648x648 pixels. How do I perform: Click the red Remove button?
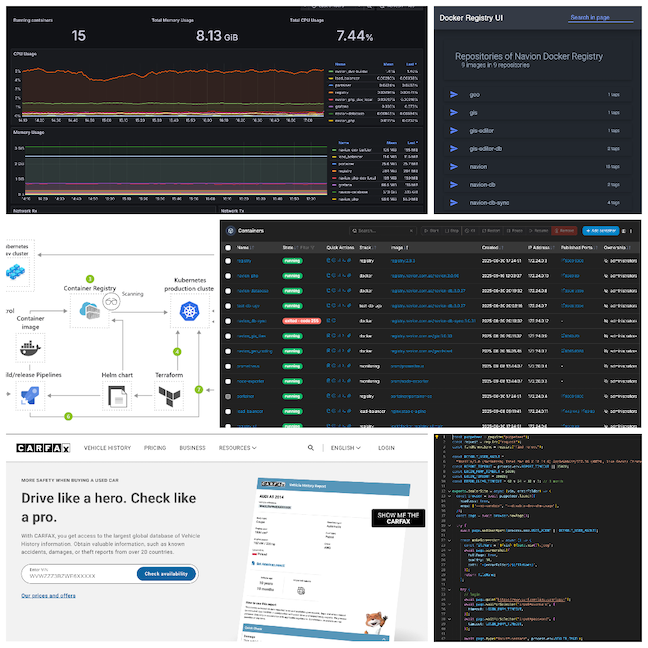tap(565, 231)
